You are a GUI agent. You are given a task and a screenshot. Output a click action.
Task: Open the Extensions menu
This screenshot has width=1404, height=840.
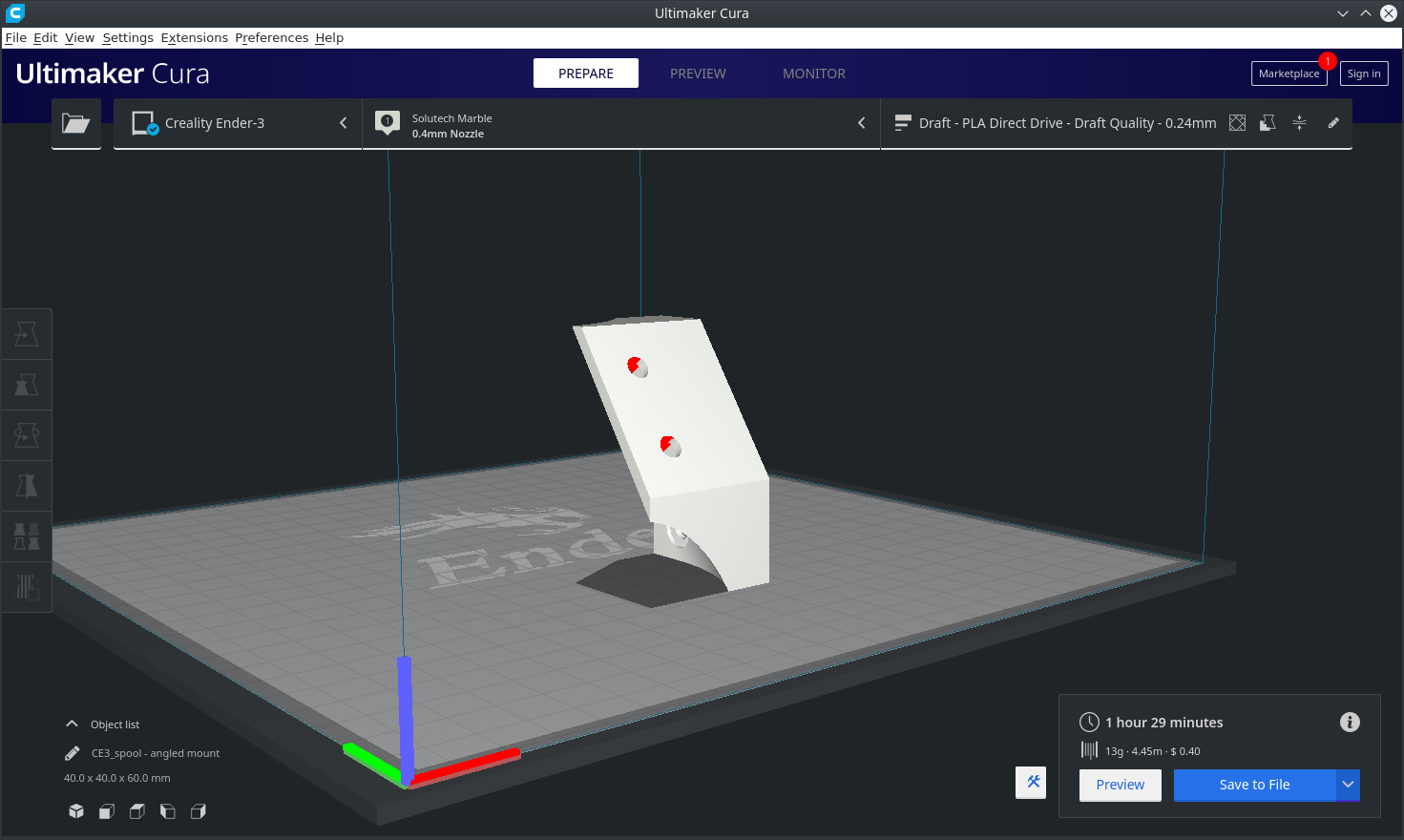tap(195, 37)
